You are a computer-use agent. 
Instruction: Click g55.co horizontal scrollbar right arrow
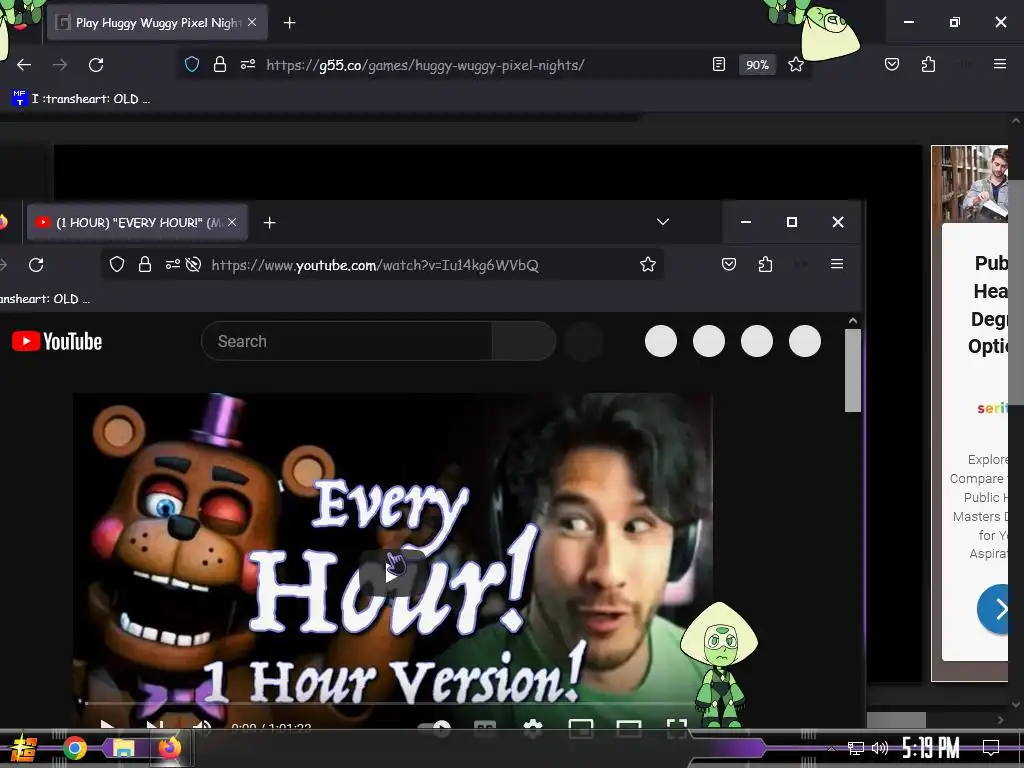[x=1000, y=720]
